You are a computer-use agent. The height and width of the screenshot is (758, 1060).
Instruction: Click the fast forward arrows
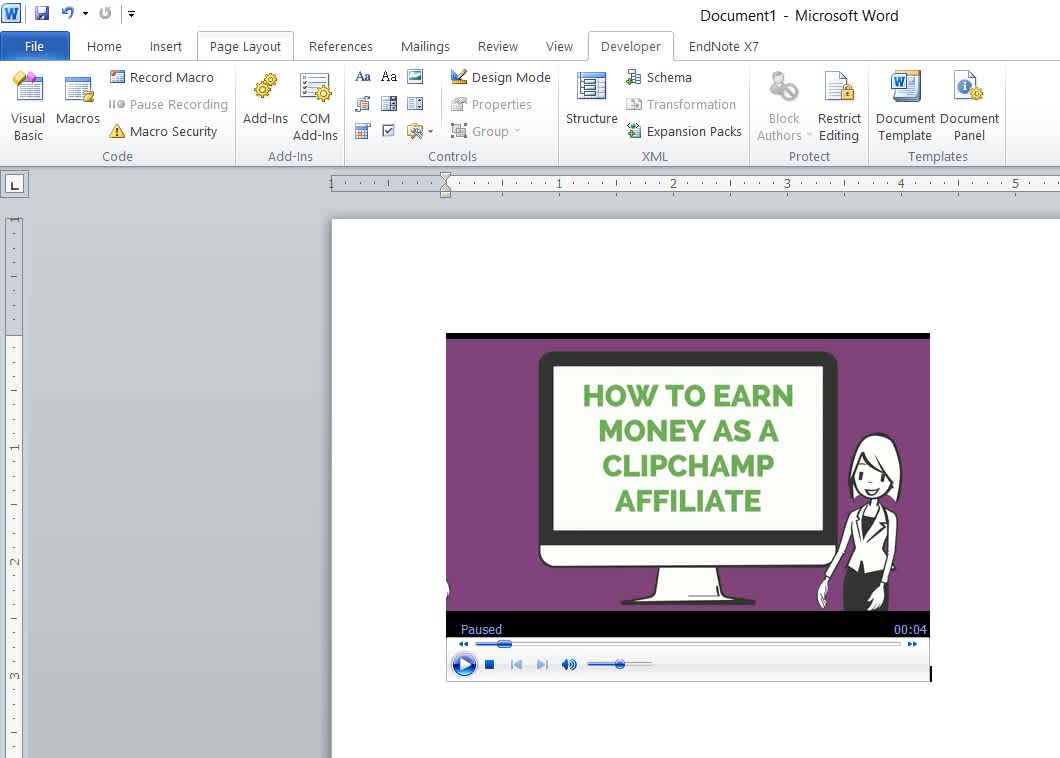(912, 644)
